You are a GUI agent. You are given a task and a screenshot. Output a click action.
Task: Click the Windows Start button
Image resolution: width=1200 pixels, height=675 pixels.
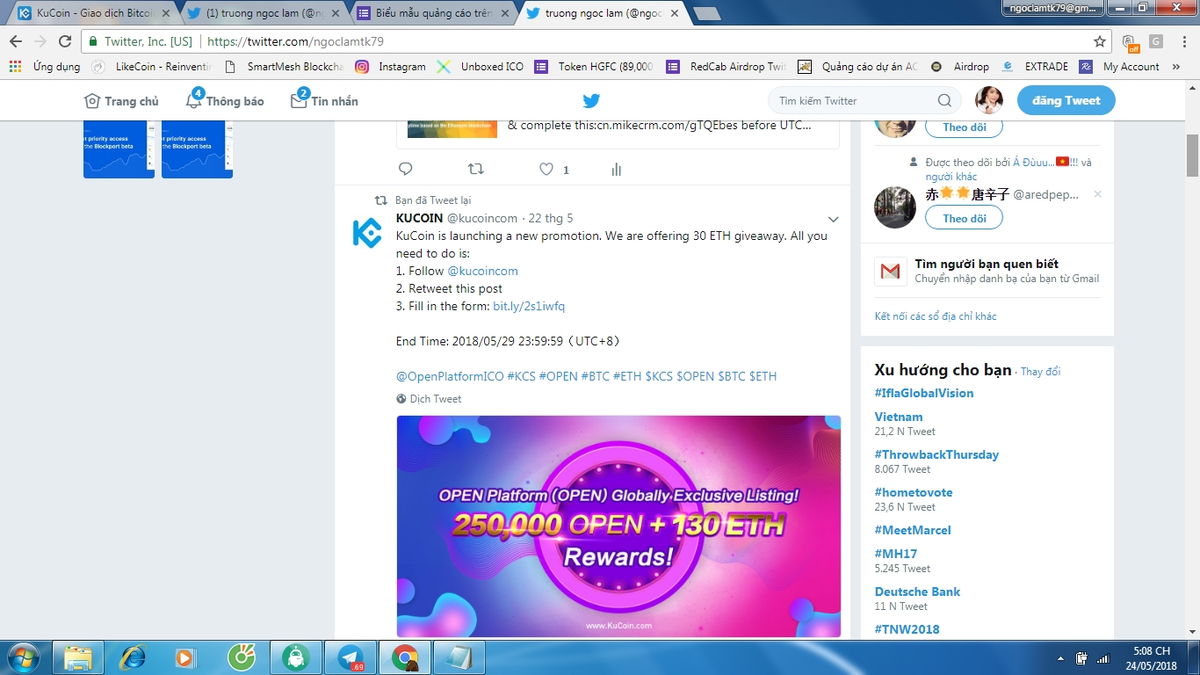tap(22, 657)
